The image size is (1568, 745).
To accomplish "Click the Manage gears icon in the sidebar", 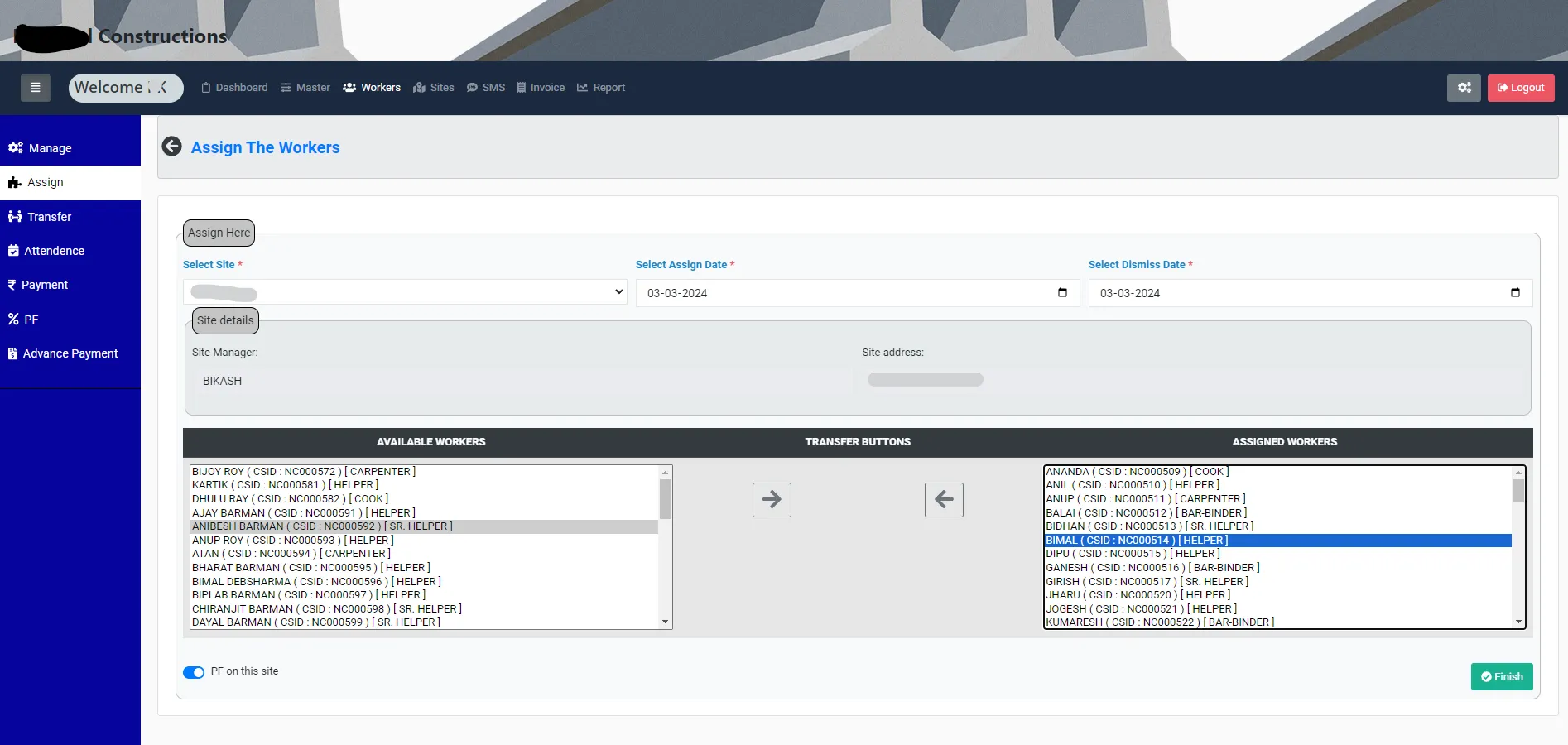I will pos(15,147).
